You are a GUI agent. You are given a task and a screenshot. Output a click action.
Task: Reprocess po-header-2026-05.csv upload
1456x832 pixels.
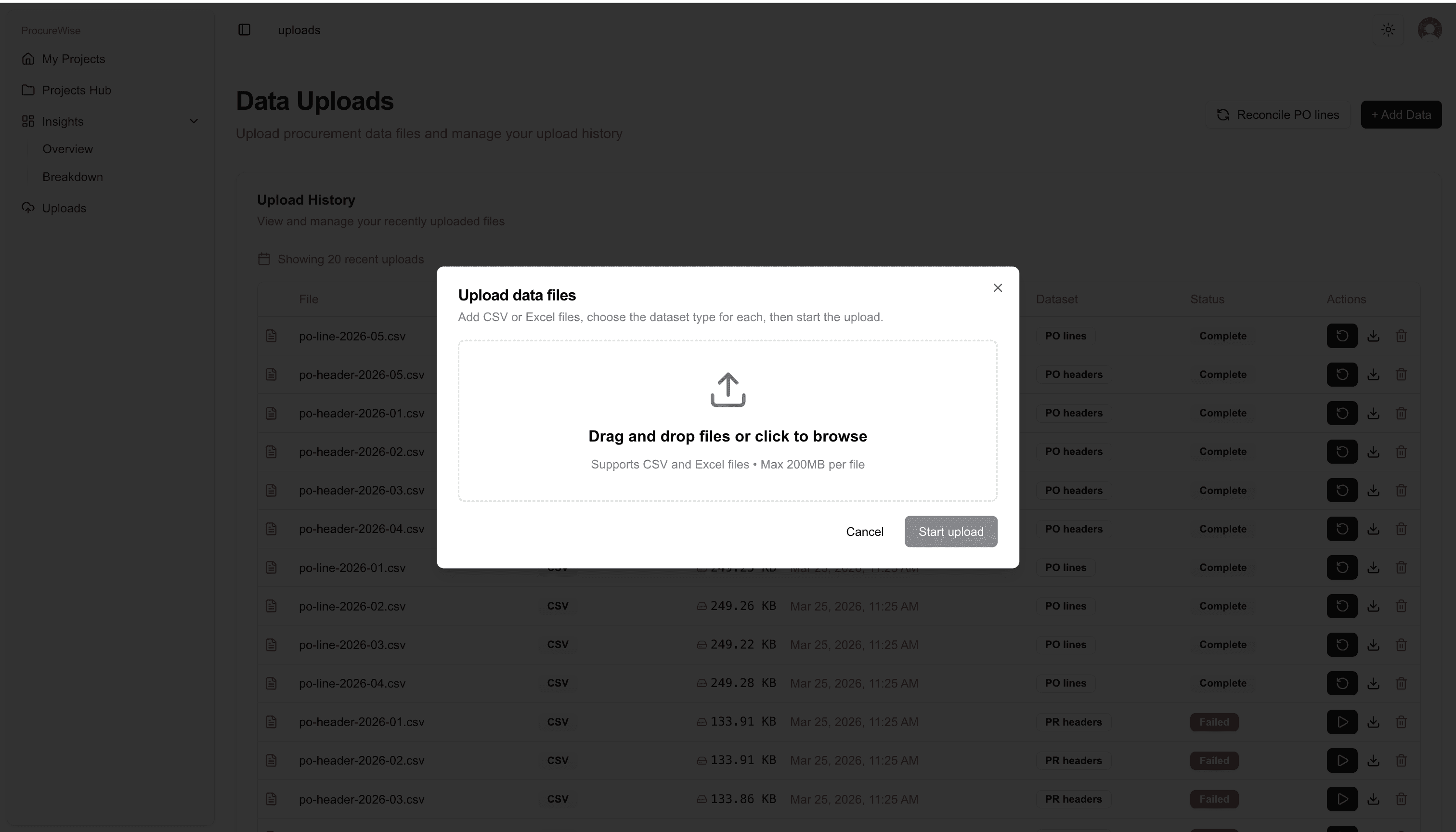[x=1342, y=374]
